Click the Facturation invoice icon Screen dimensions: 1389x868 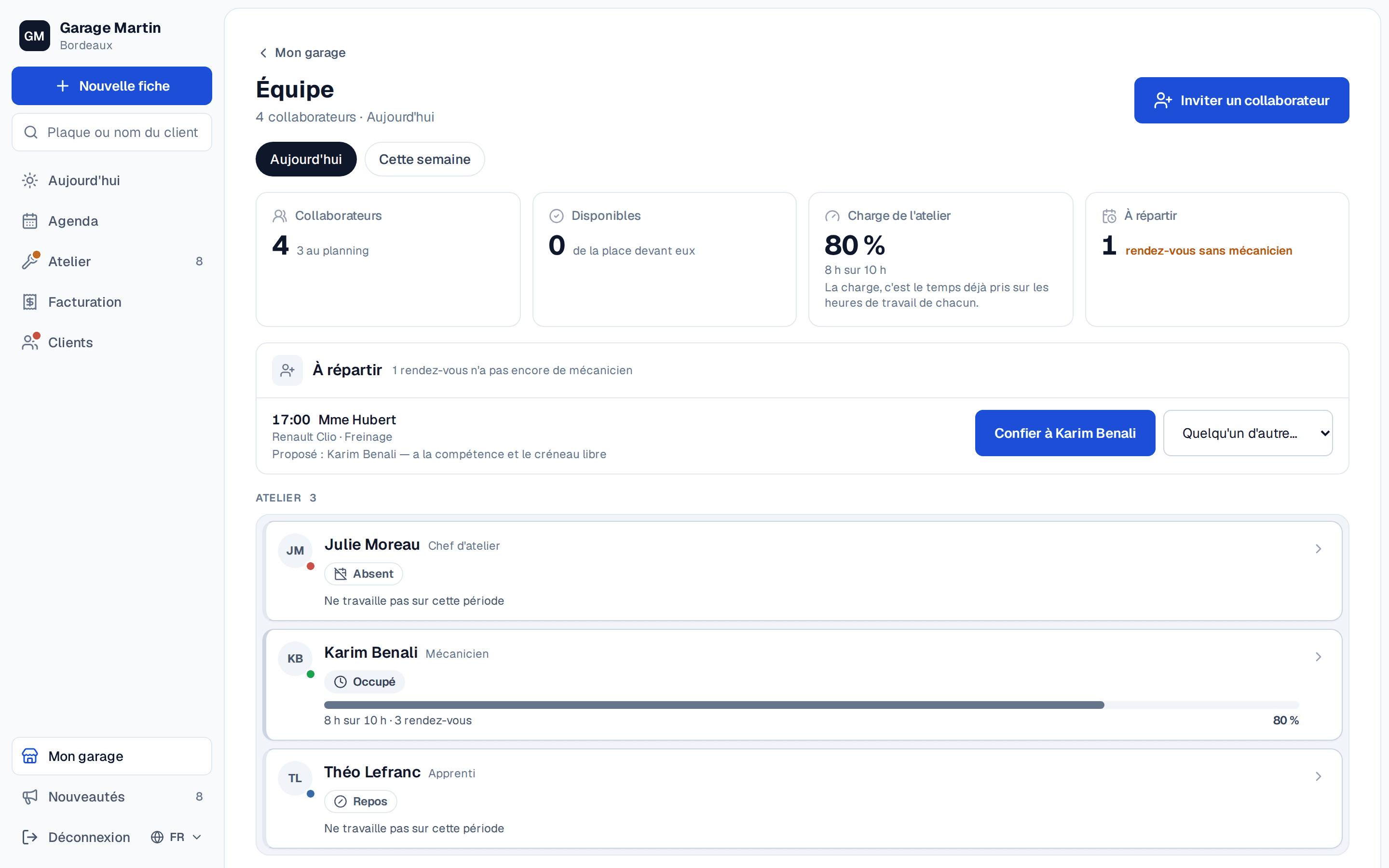[30, 302]
